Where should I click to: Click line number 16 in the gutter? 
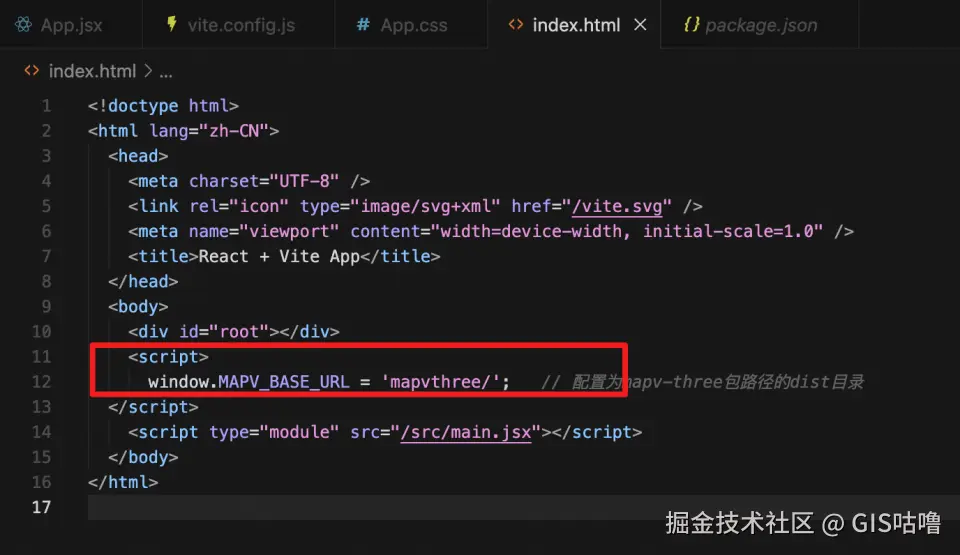(42, 483)
